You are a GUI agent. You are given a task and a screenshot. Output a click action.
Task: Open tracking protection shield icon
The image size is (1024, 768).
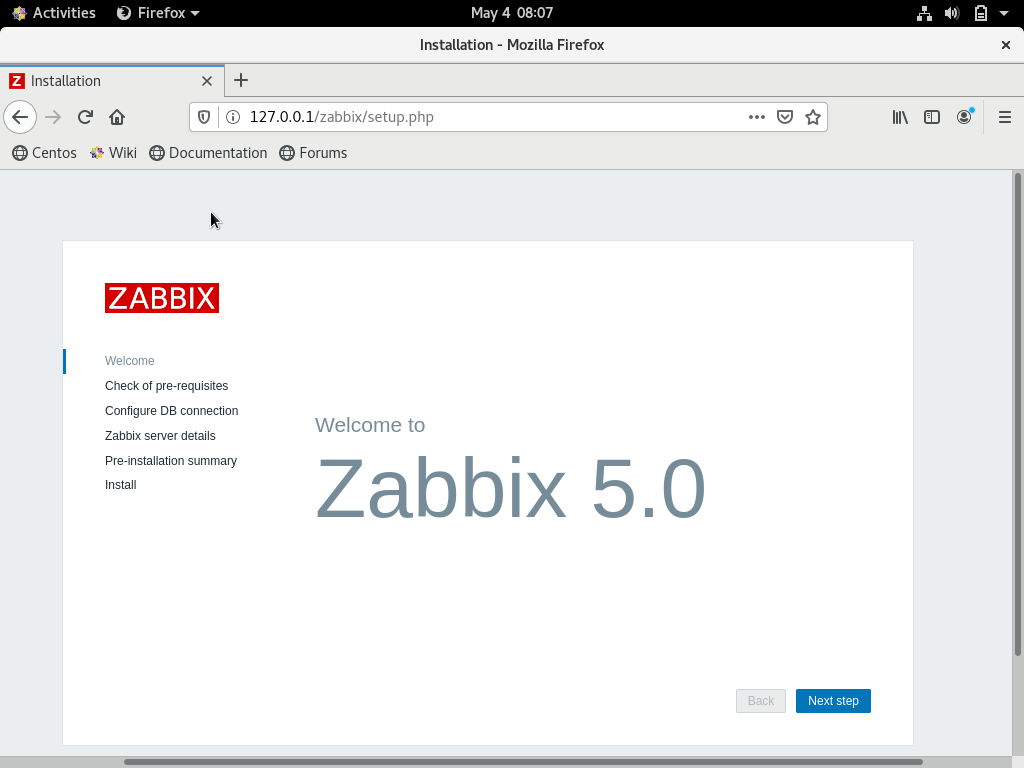(x=204, y=117)
